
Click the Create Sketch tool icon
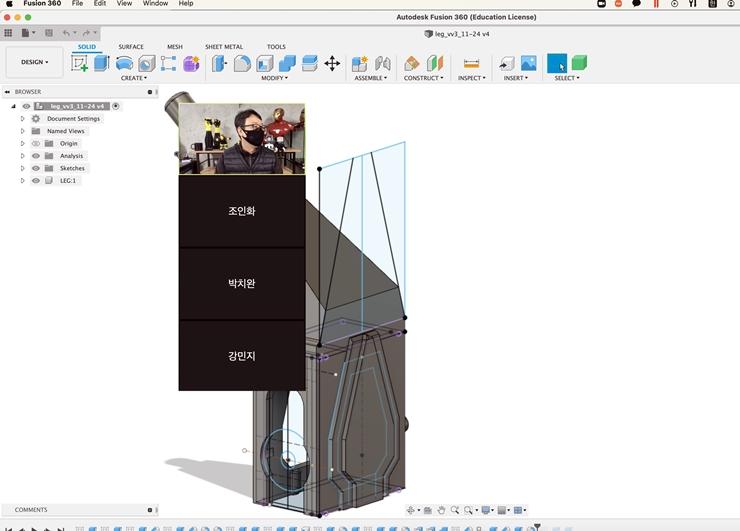coord(79,63)
